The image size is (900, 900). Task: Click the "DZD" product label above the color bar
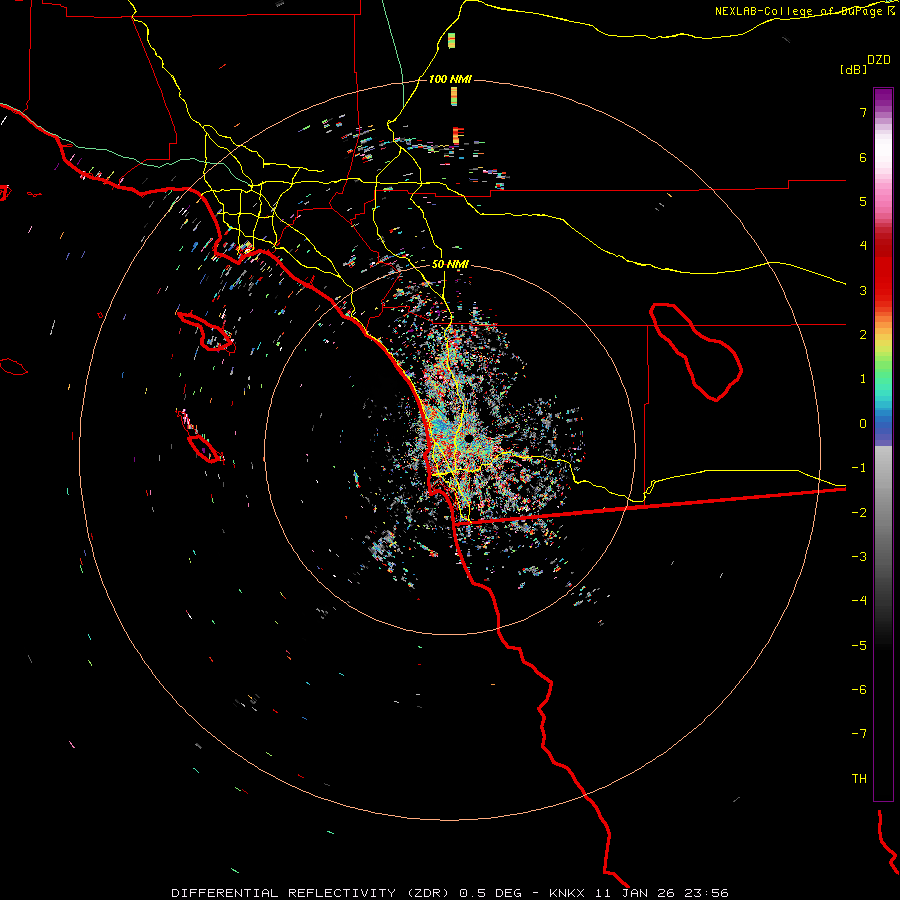(879, 60)
